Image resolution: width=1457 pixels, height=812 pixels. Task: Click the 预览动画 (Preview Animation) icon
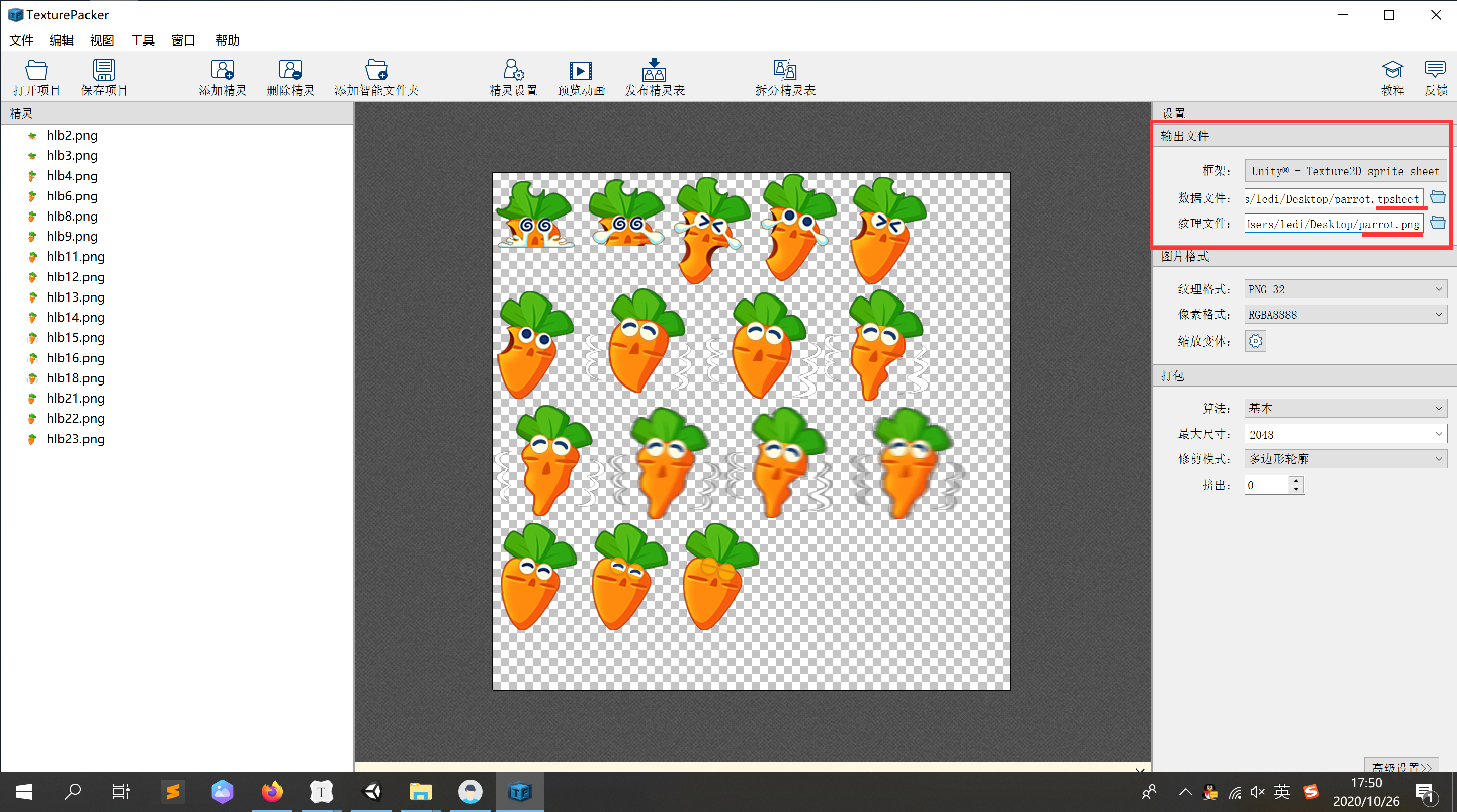pyautogui.click(x=580, y=71)
